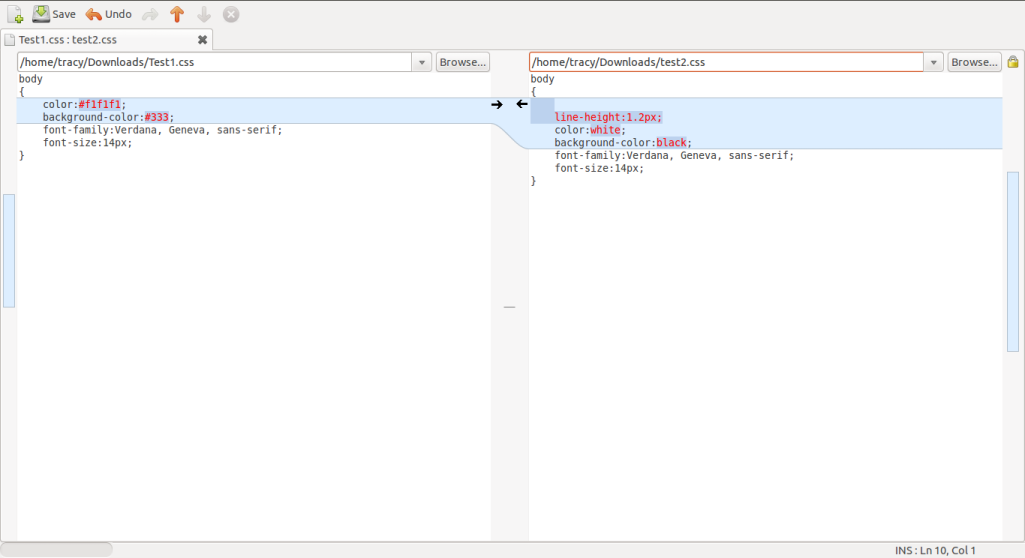Close the Test1.css : test2.css tab
Viewport: 1025px width, 558px height.
[202, 40]
